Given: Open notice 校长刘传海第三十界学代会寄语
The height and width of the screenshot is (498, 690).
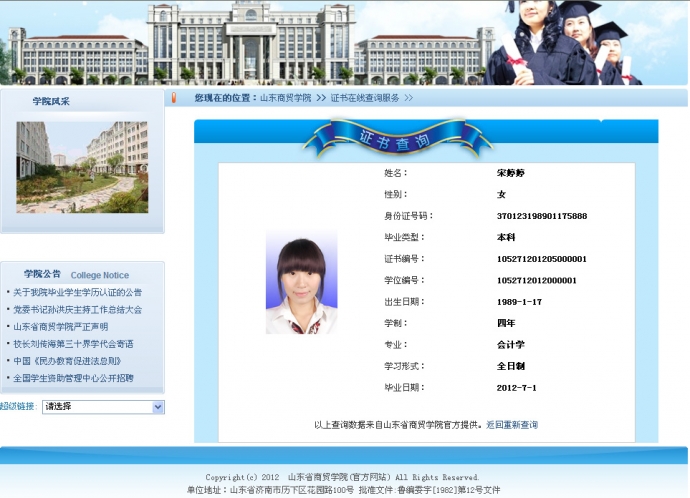Looking at the screenshot, I should (x=73, y=344).
